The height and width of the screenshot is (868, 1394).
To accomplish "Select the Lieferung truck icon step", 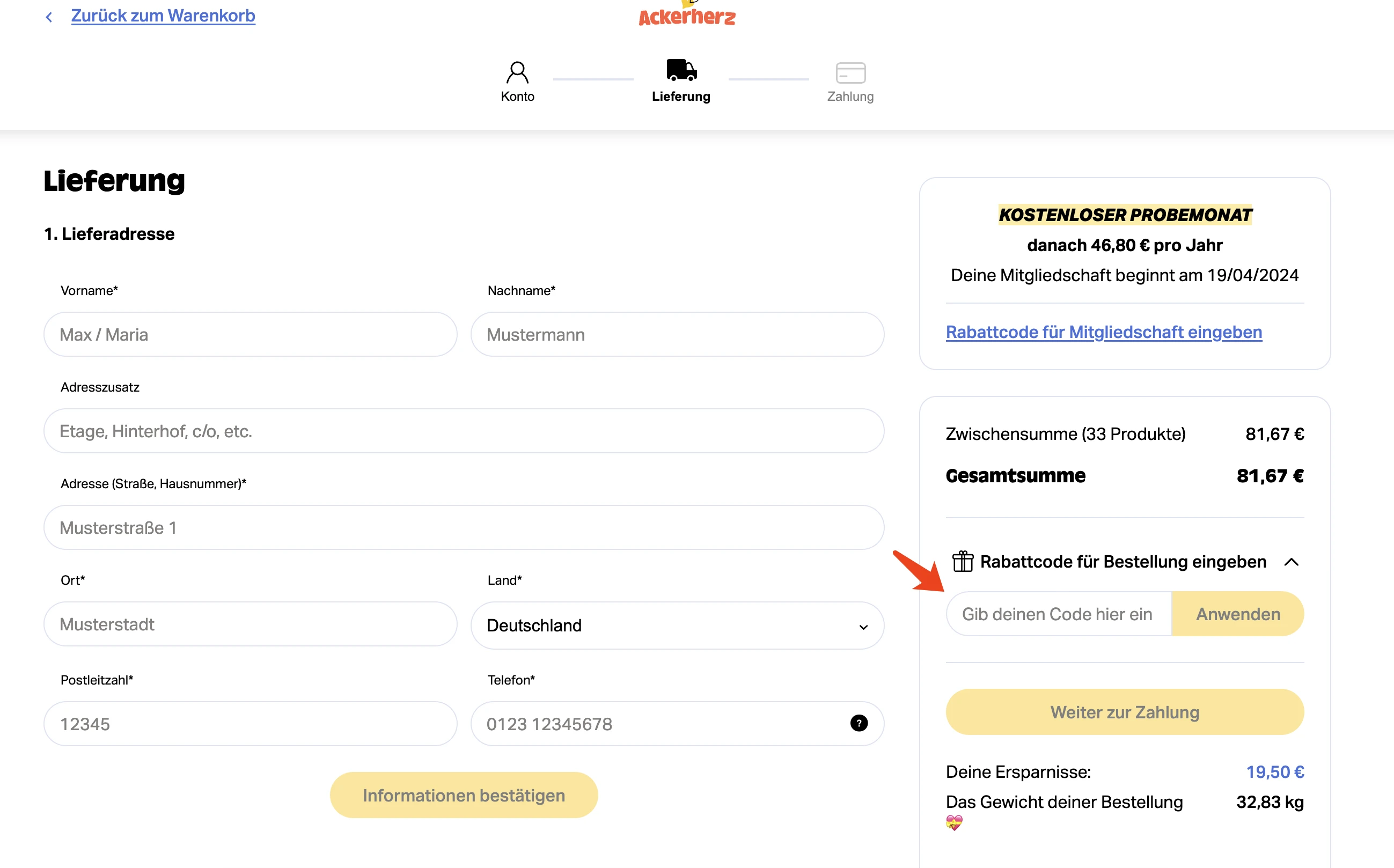I will click(x=681, y=69).
